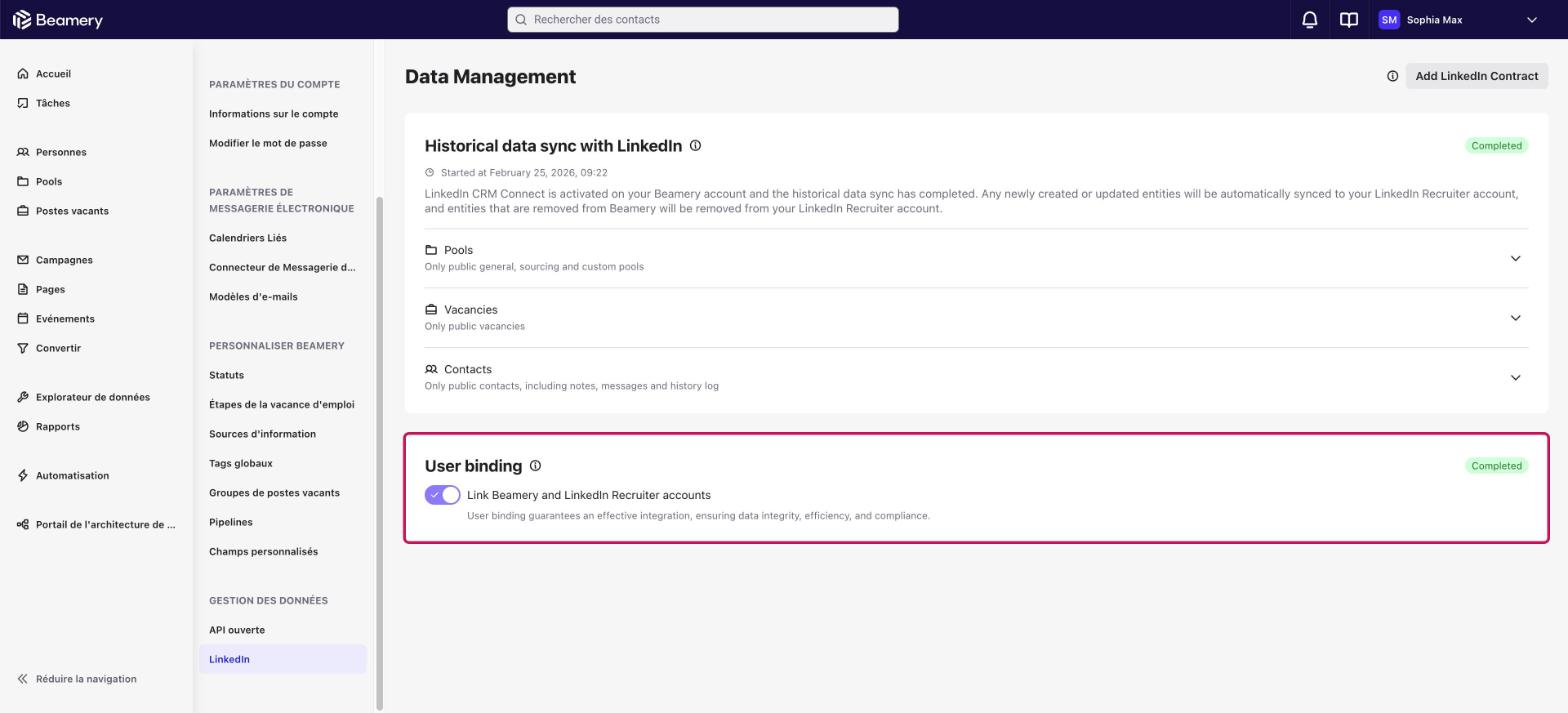Click the clock icon near Started at

coord(430,173)
